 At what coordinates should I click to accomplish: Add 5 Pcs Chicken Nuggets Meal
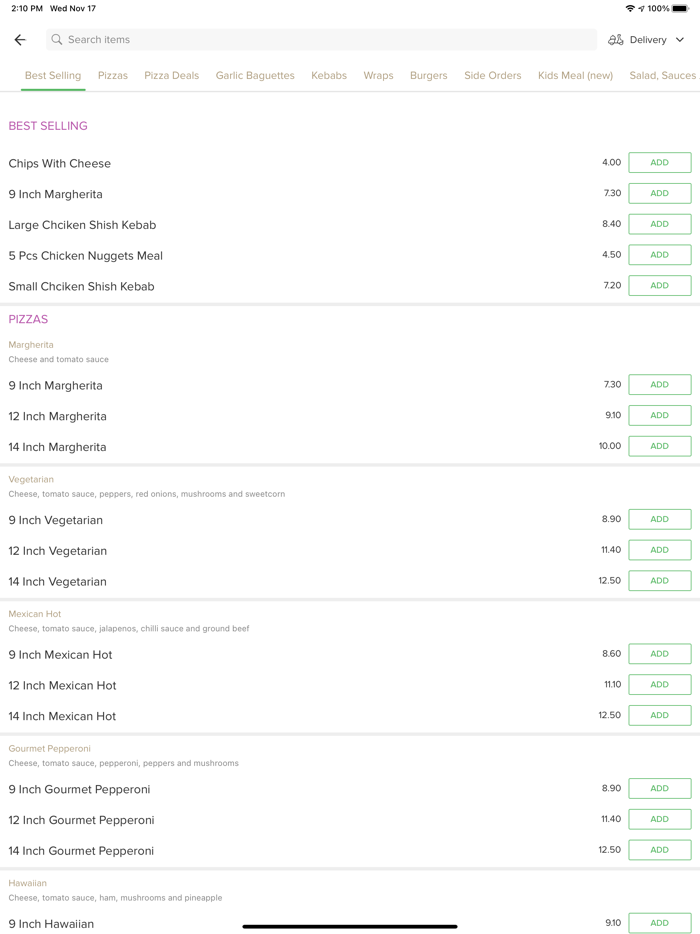point(659,255)
